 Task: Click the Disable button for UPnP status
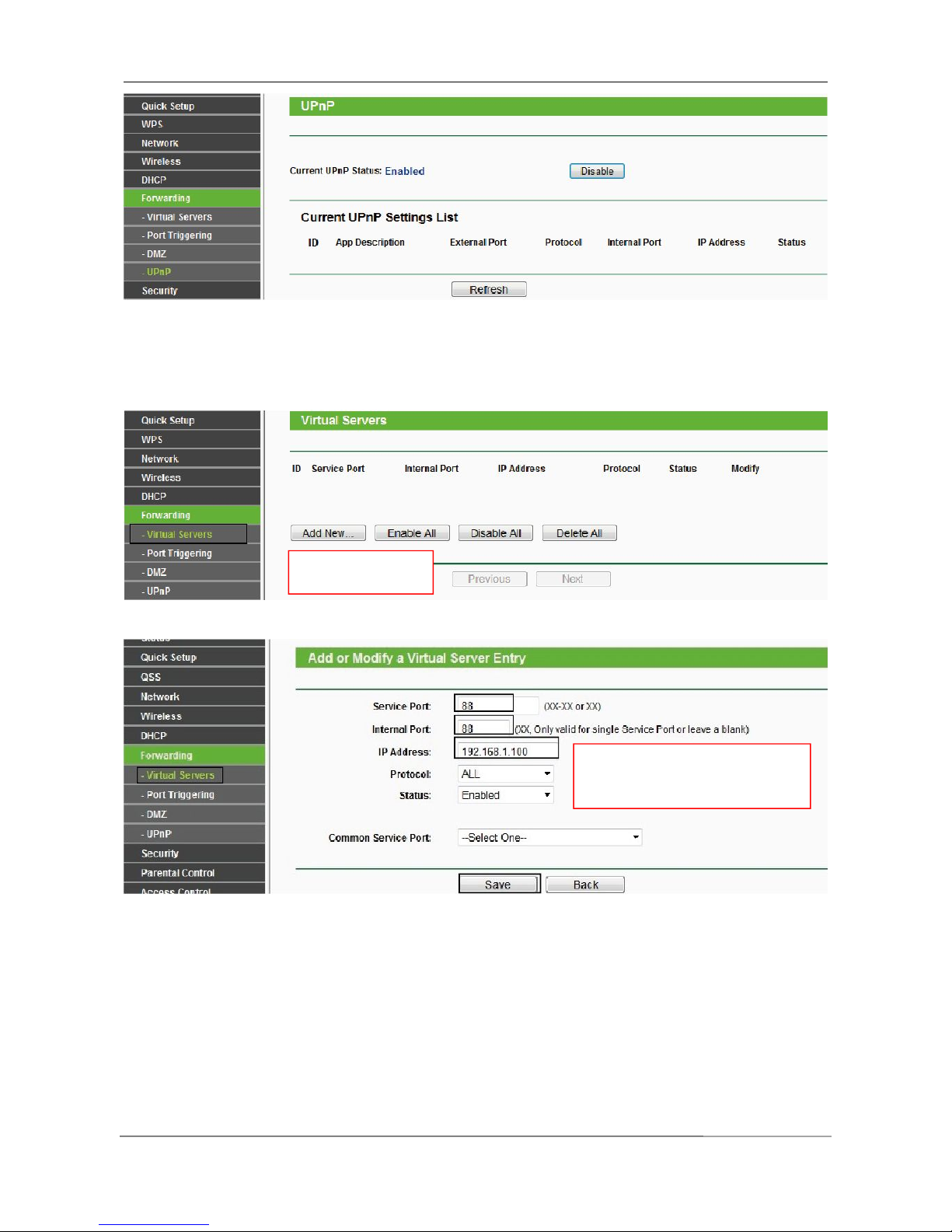click(x=597, y=171)
